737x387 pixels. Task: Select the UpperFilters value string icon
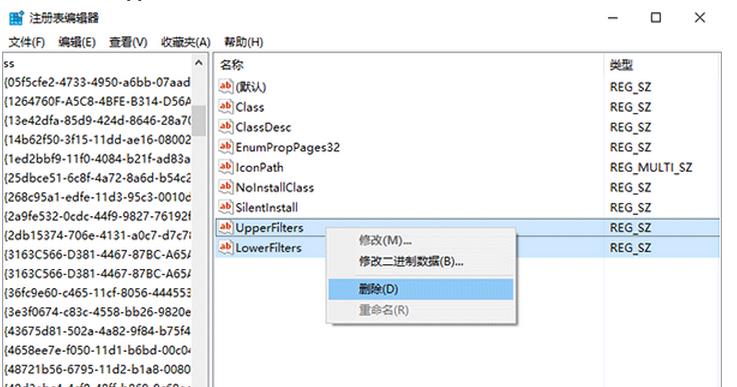[226, 227]
